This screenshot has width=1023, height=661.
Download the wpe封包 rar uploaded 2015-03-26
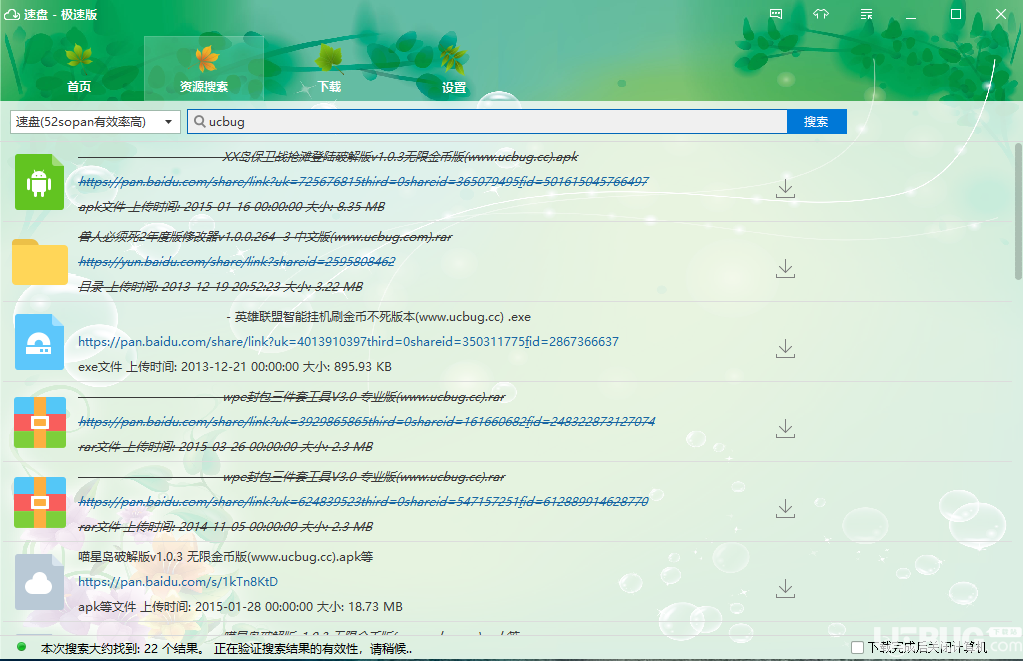tap(786, 429)
